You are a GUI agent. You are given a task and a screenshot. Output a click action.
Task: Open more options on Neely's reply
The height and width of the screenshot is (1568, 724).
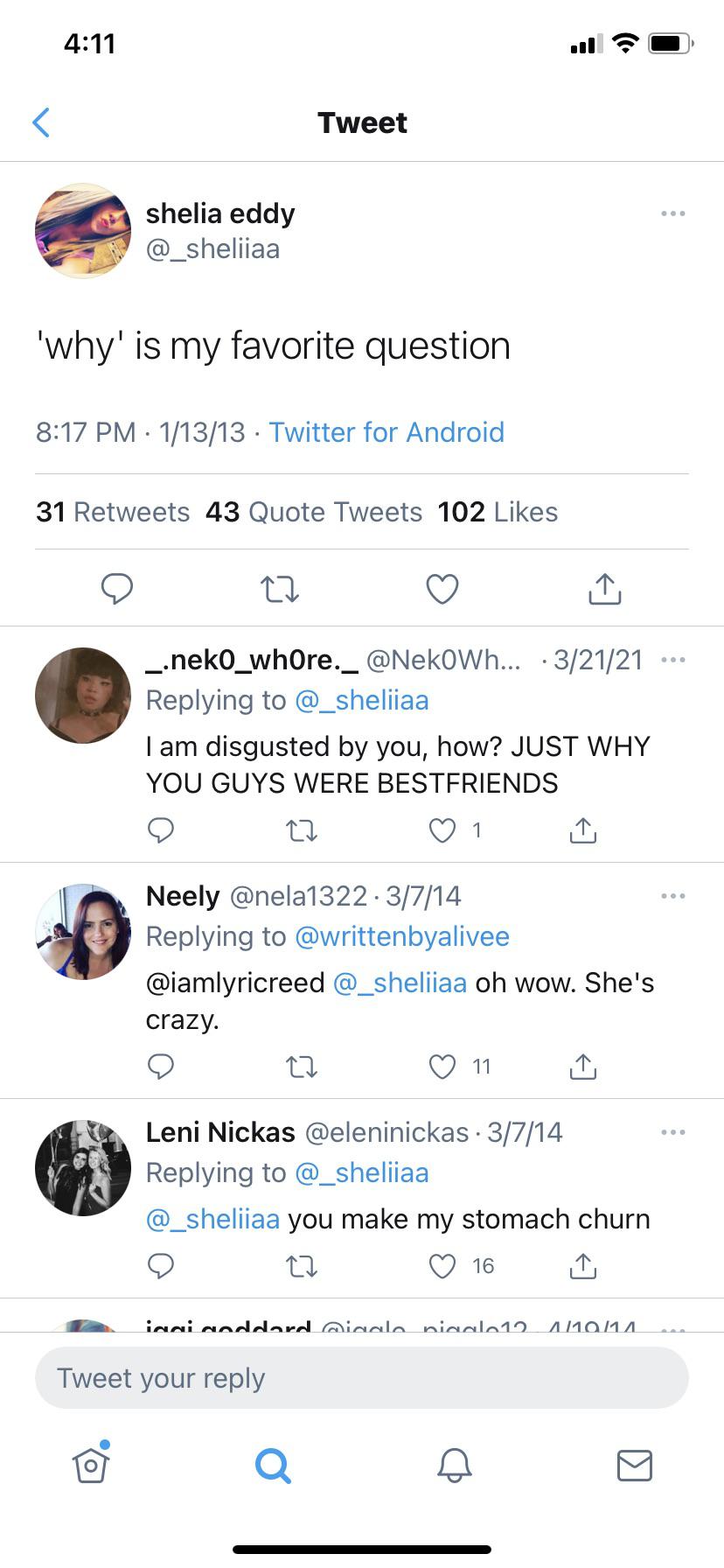click(672, 896)
